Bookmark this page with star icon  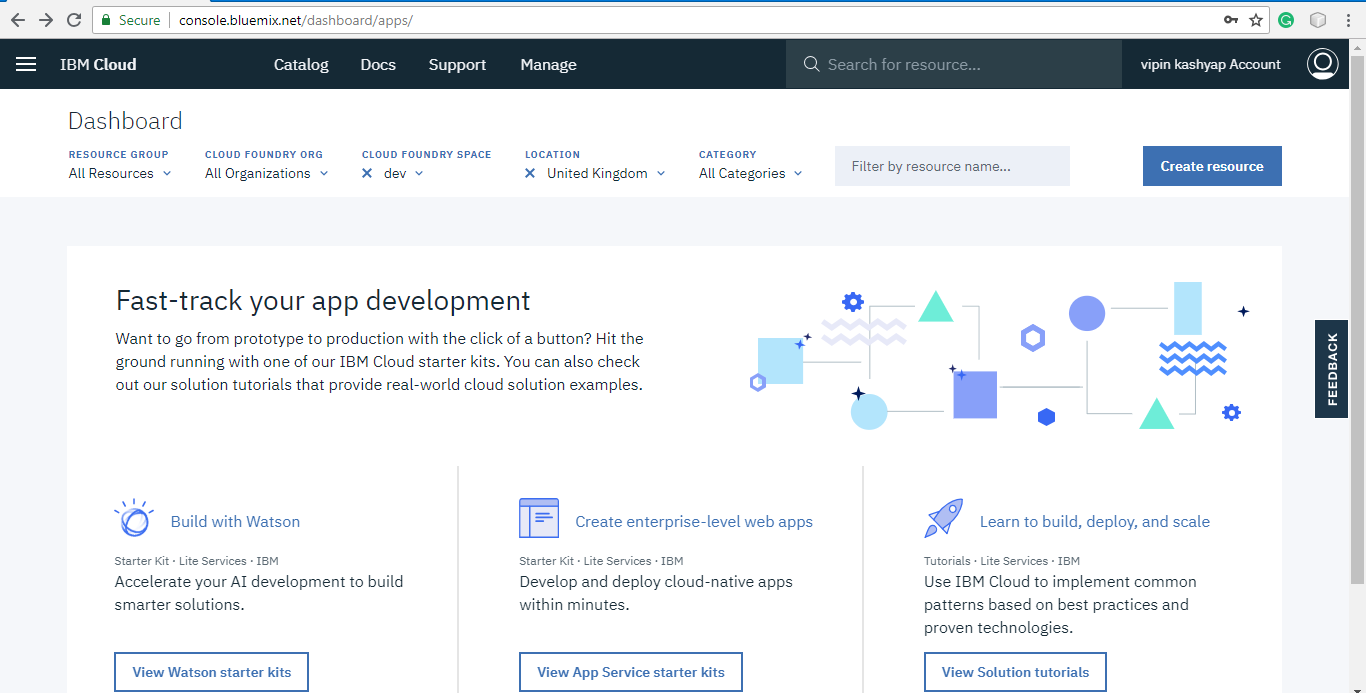pos(1256,20)
